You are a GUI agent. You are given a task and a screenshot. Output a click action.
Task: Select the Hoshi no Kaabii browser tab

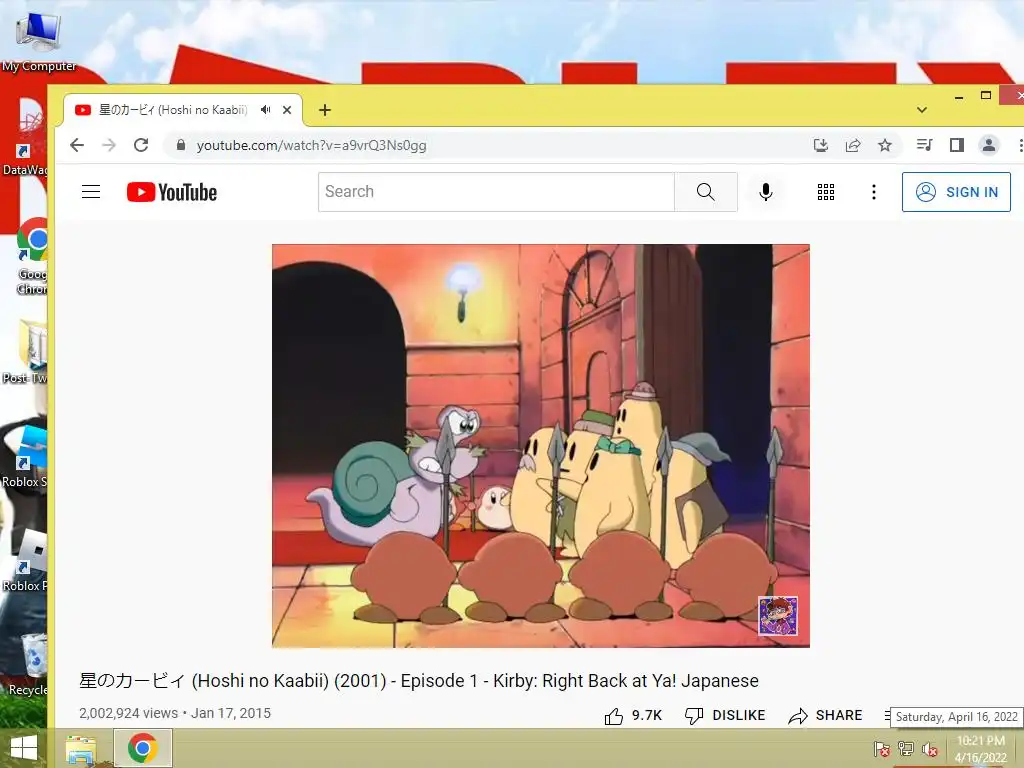[x=183, y=110]
